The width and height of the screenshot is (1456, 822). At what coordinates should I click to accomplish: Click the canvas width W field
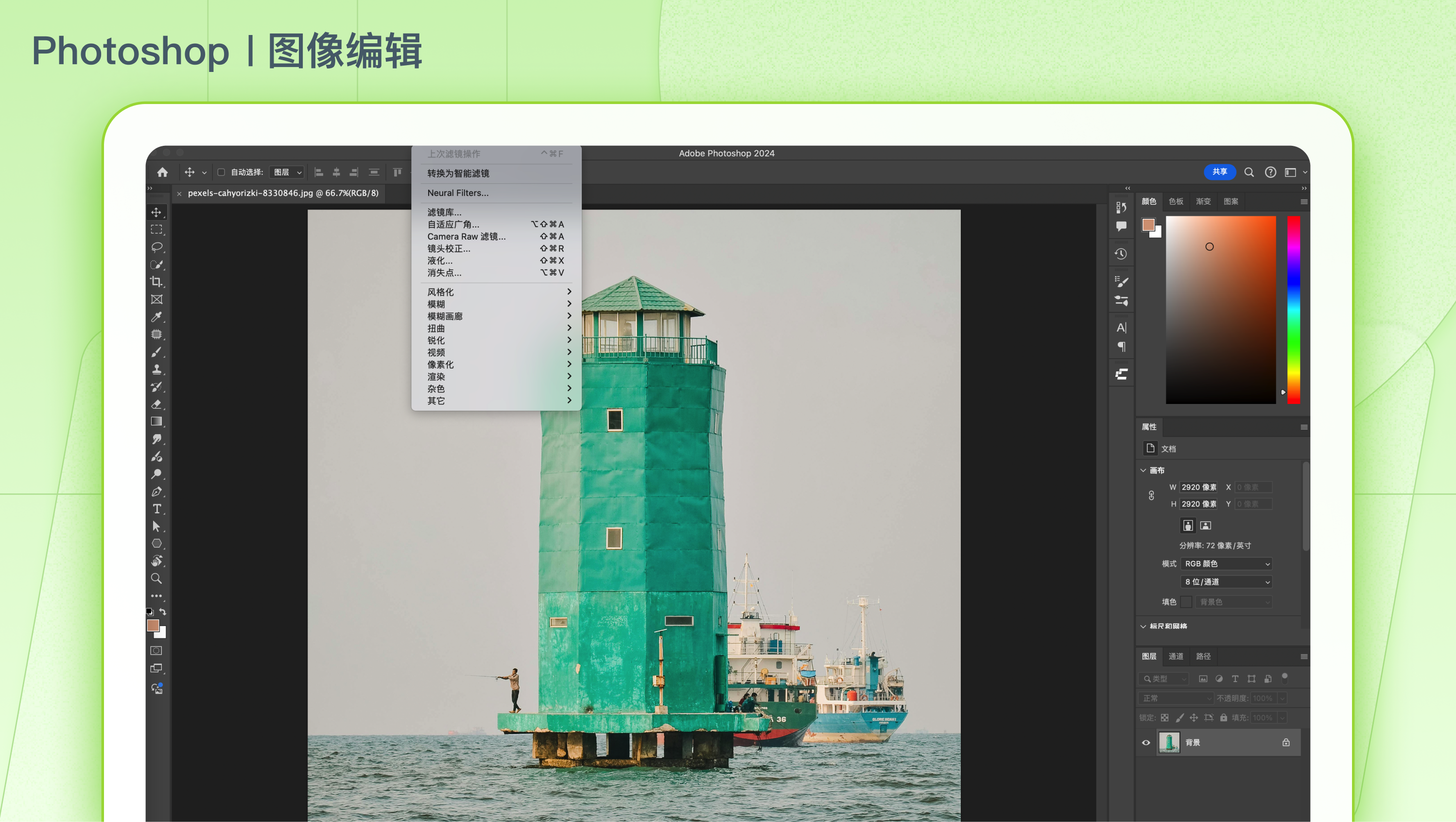pos(1199,488)
